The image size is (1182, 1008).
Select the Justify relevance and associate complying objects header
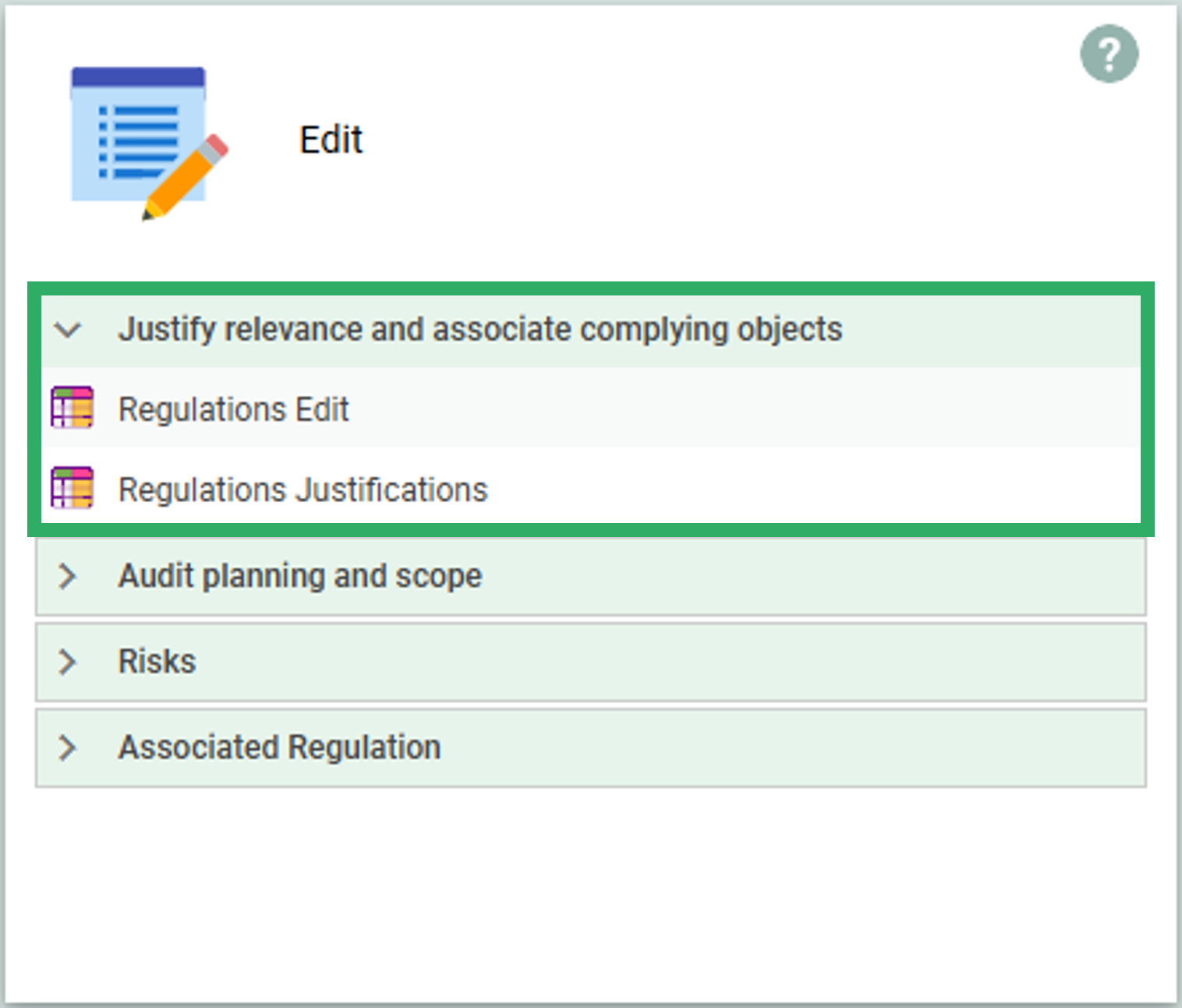(x=480, y=329)
